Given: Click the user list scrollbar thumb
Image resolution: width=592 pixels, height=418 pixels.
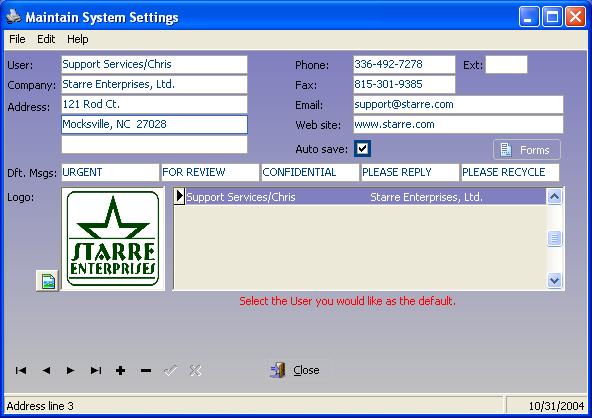Looking at the screenshot, I should tap(554, 238).
